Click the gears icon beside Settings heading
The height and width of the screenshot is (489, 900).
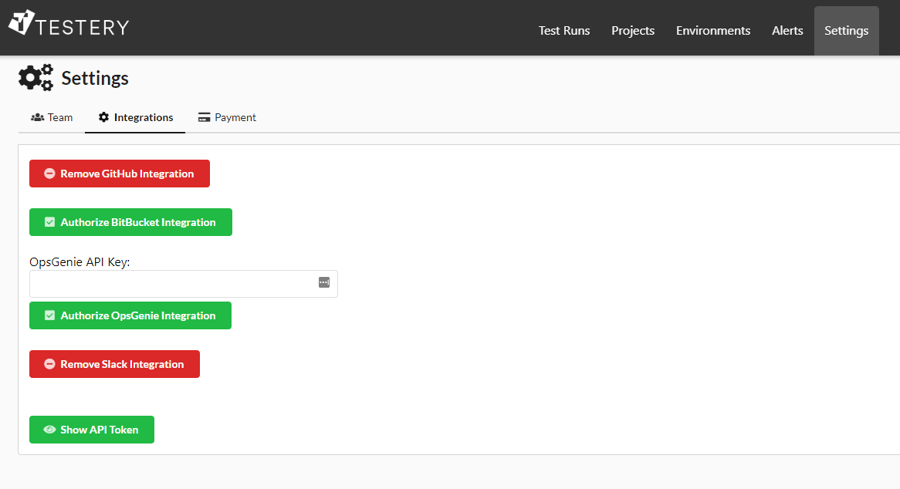pos(36,77)
